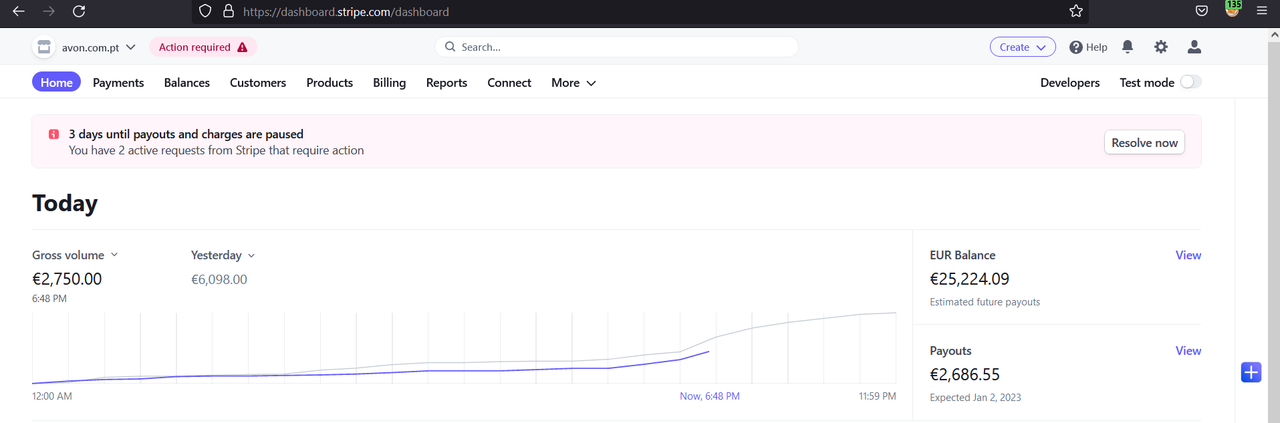Screen dimensions: 1280x423
Task: Open the Developers link
Action: (1070, 83)
